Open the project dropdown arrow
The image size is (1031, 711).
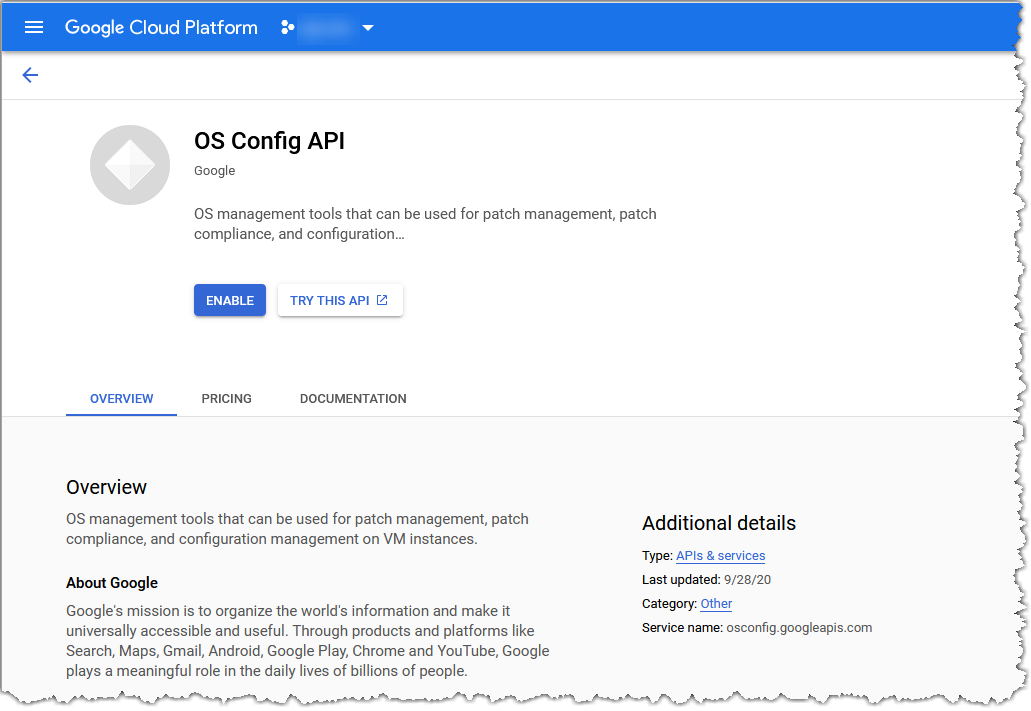click(368, 28)
